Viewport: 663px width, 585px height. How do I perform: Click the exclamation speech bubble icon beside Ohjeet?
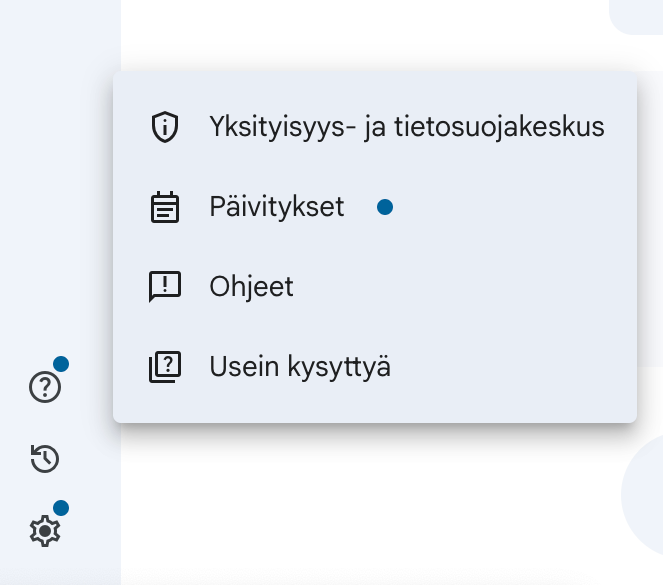tap(165, 287)
